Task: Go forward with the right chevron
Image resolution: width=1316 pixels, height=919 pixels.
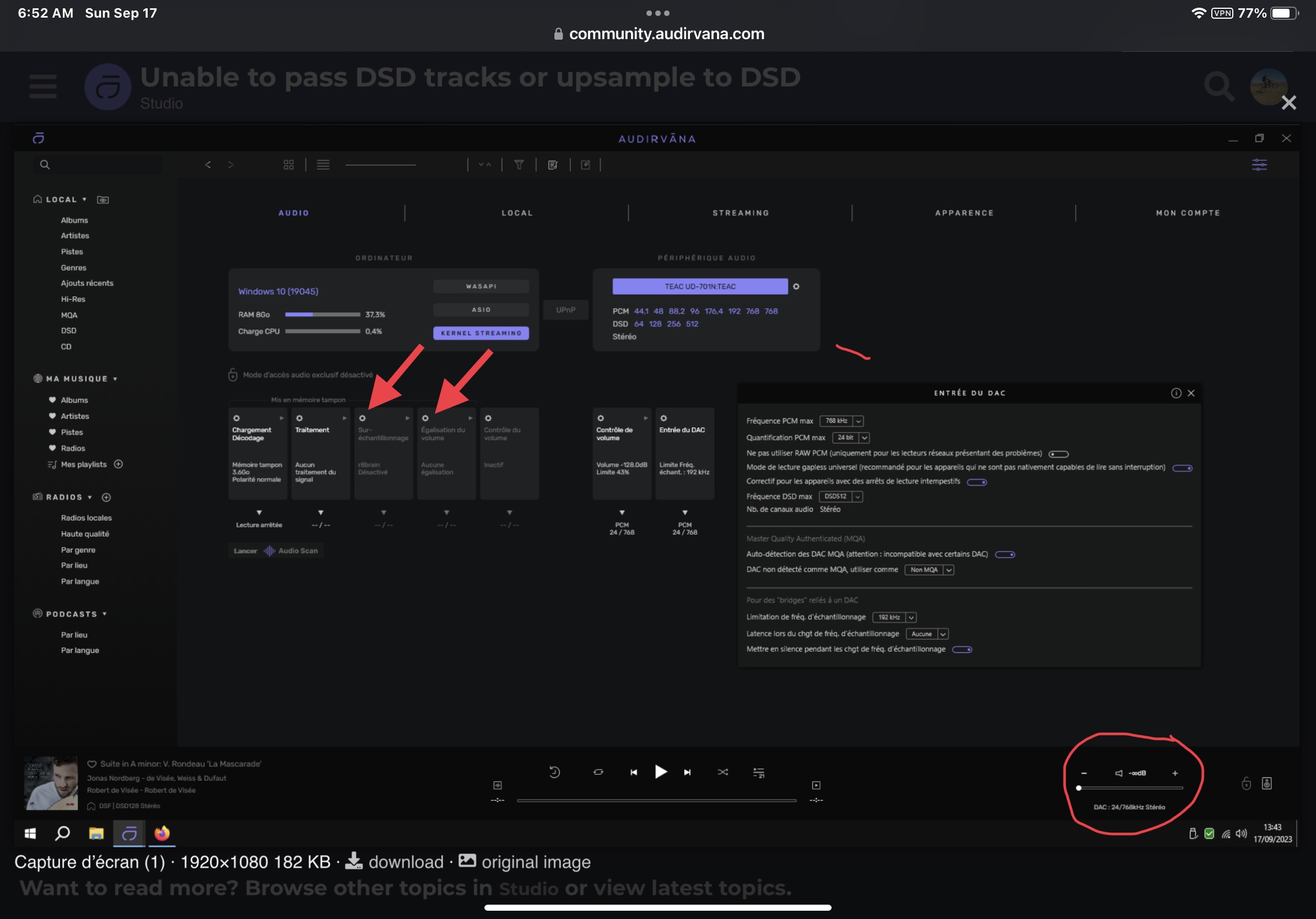Action: pyautogui.click(x=230, y=165)
